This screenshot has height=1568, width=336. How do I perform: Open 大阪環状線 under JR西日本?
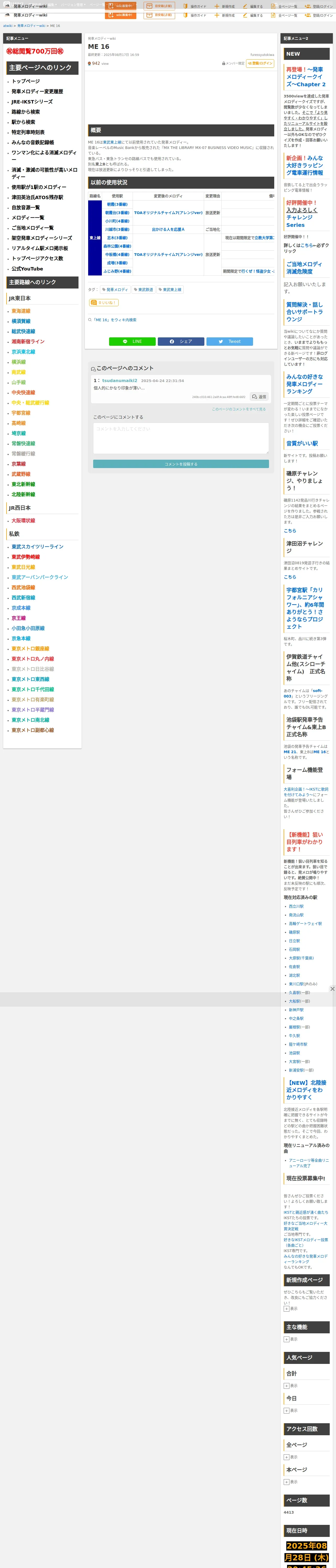click(x=23, y=520)
